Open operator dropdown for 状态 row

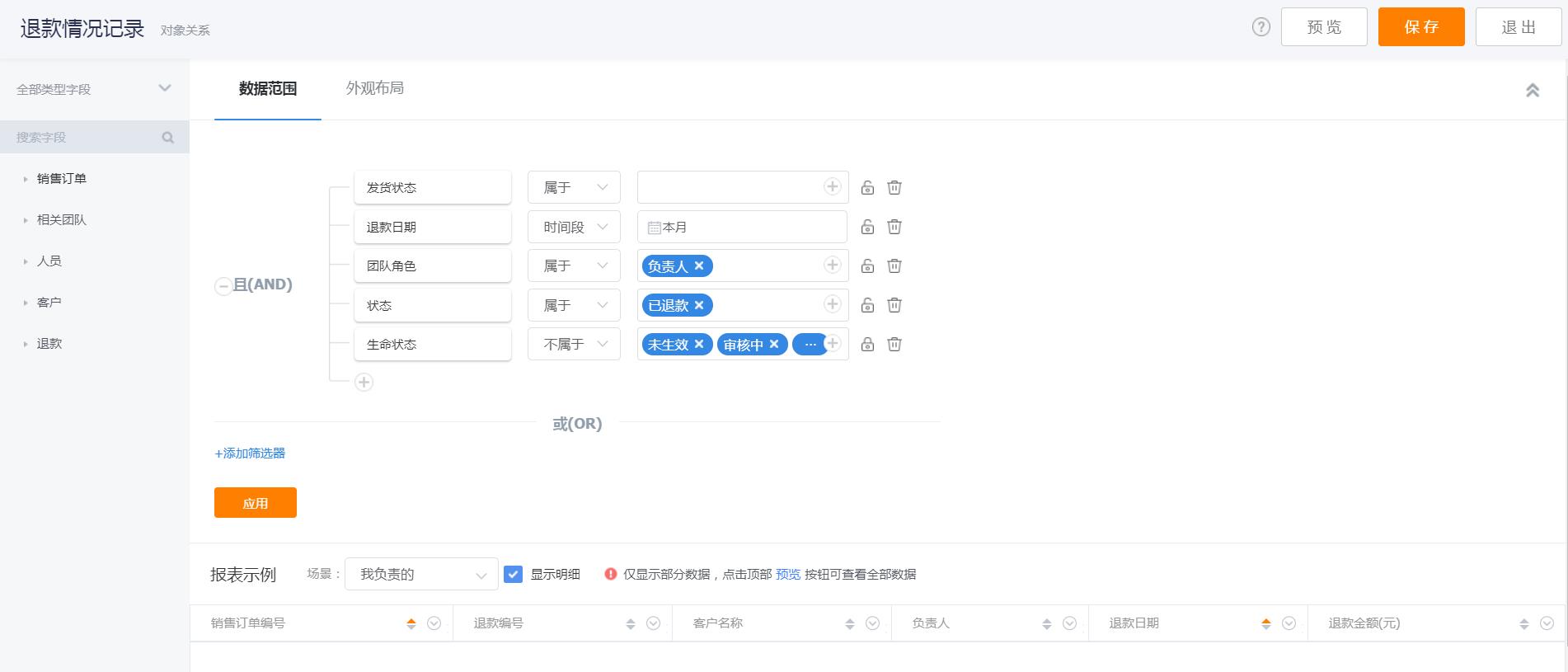574,305
